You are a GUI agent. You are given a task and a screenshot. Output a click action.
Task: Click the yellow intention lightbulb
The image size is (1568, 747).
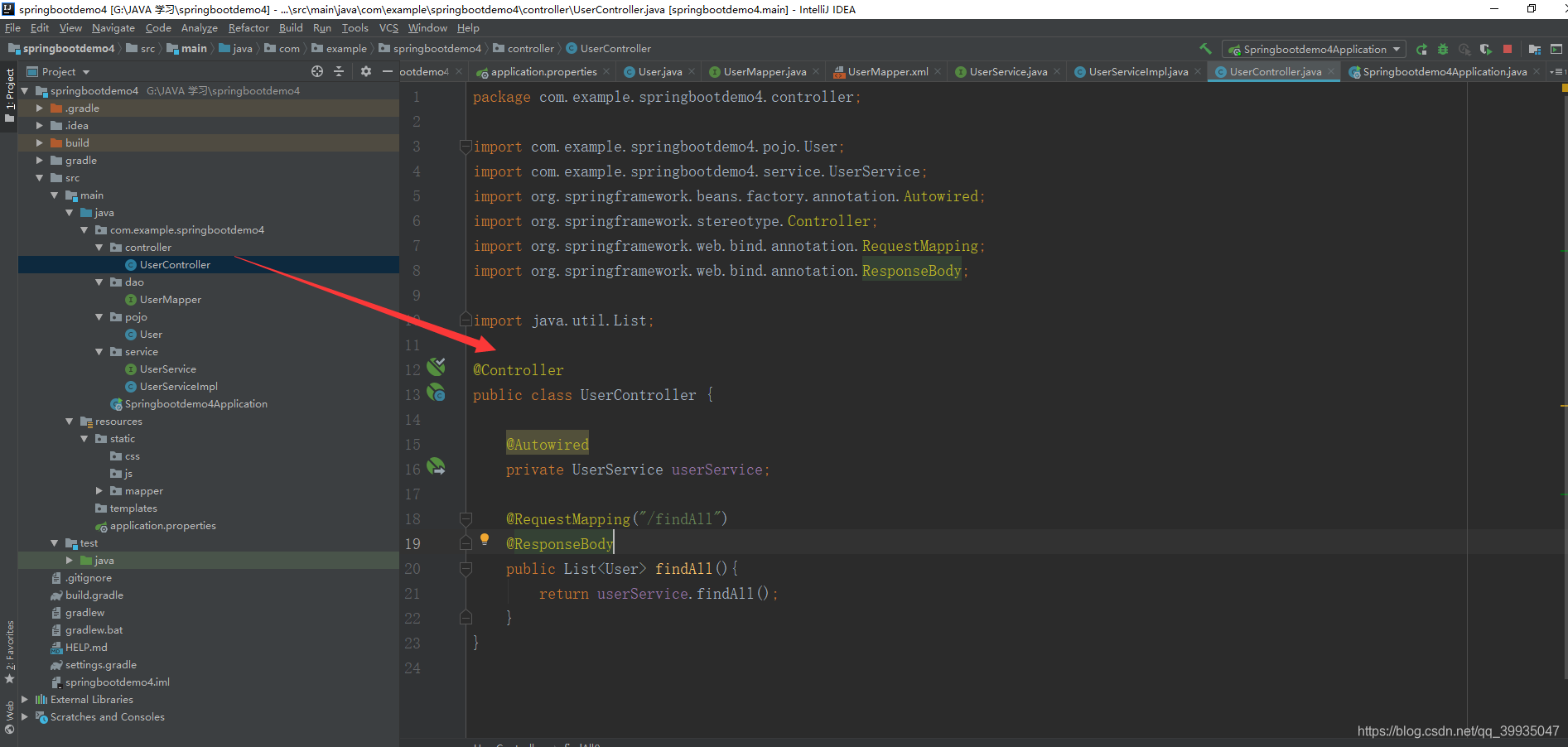click(x=485, y=539)
